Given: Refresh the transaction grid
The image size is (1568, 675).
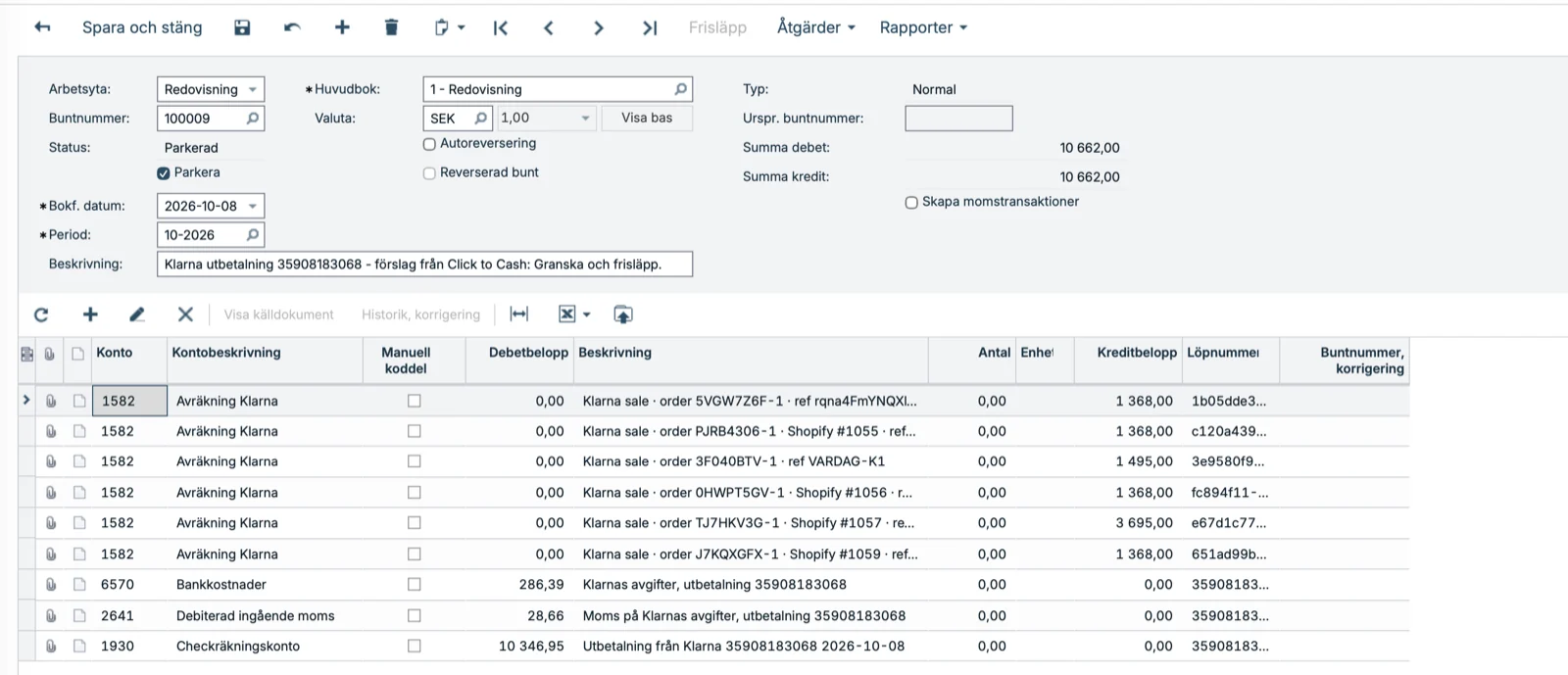Looking at the screenshot, I should click(41, 314).
